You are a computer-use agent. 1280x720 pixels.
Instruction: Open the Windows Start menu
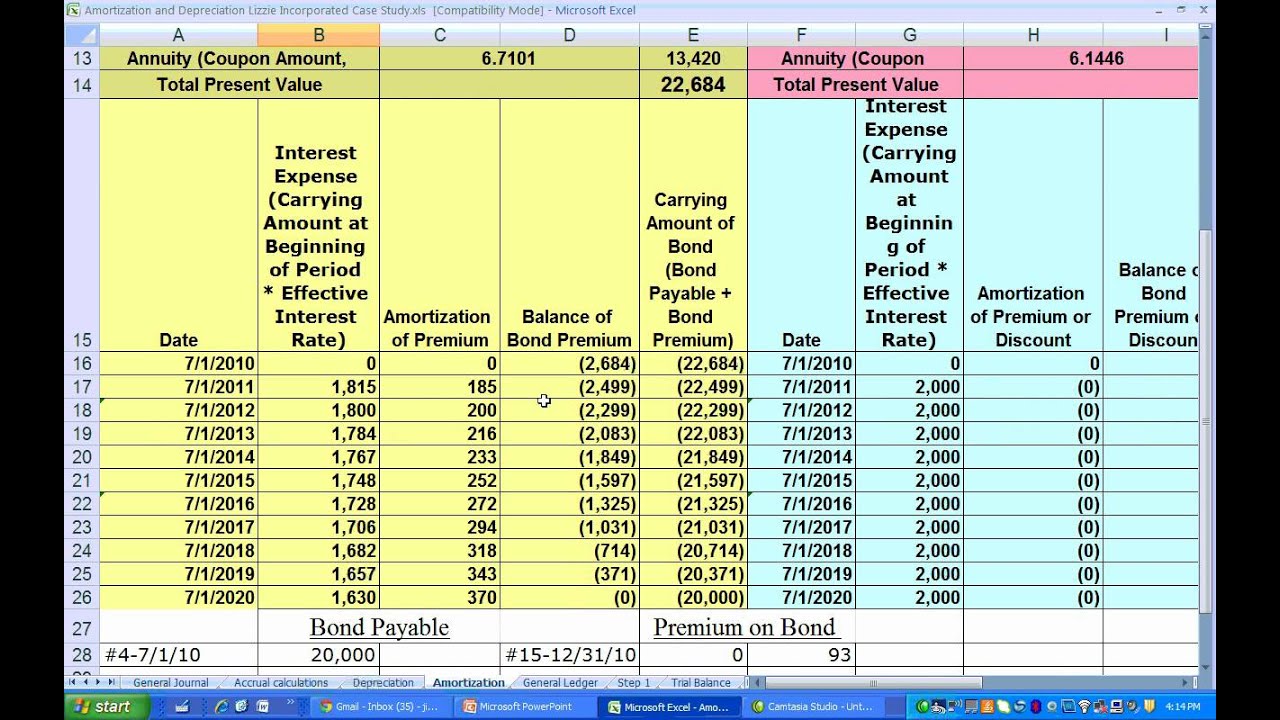point(102,706)
